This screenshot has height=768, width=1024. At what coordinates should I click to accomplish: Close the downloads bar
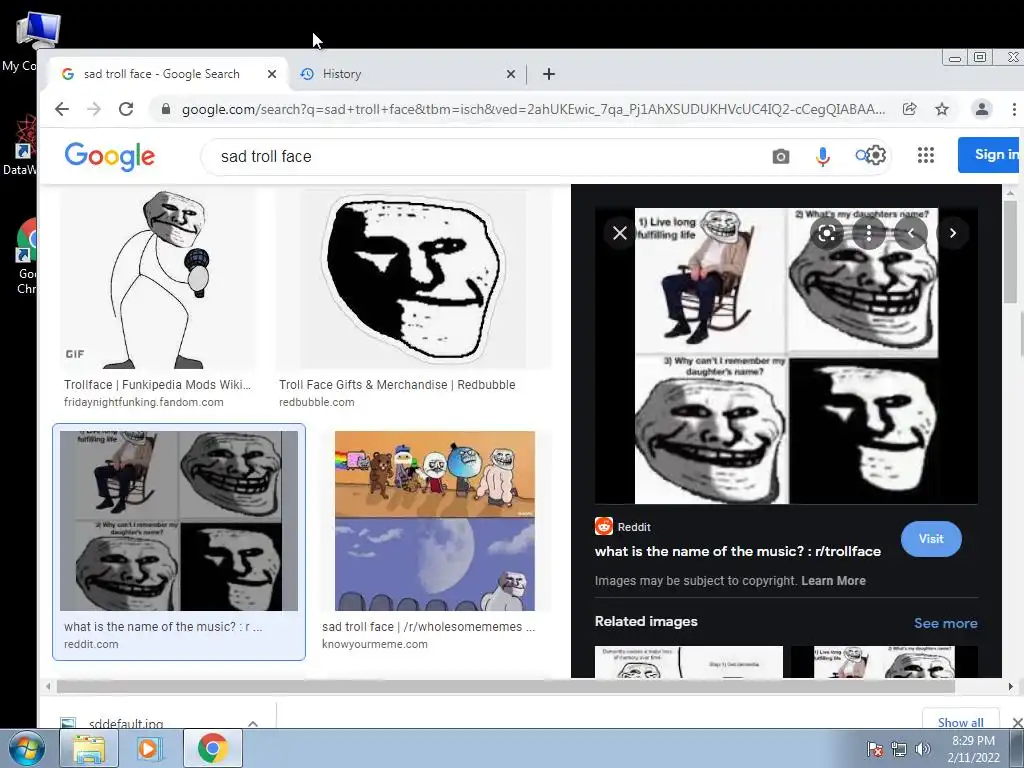[1016, 722]
